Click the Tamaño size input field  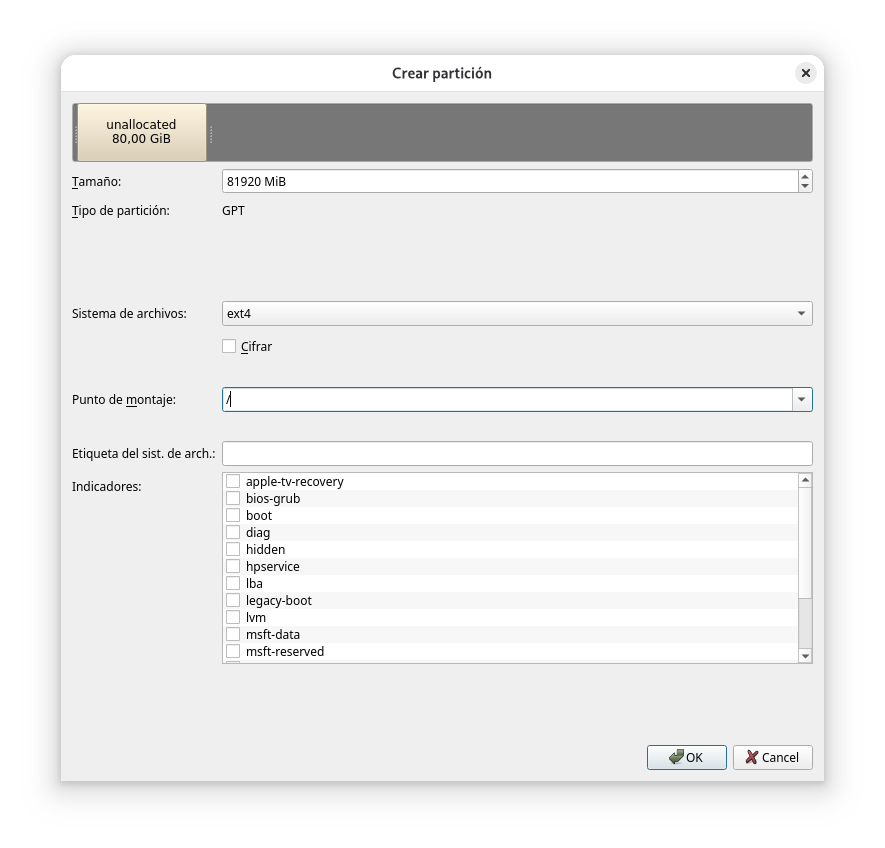tap(510, 181)
